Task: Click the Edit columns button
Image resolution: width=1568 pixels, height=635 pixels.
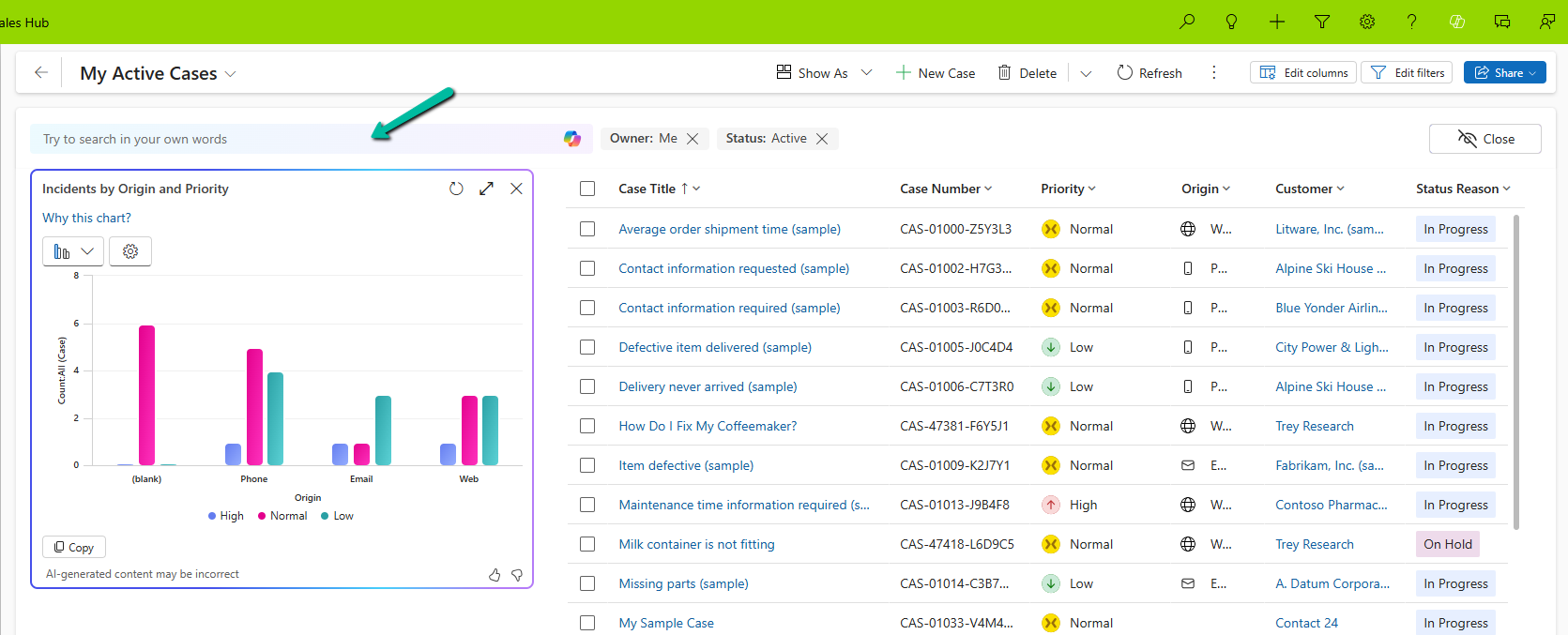Action: click(1302, 73)
